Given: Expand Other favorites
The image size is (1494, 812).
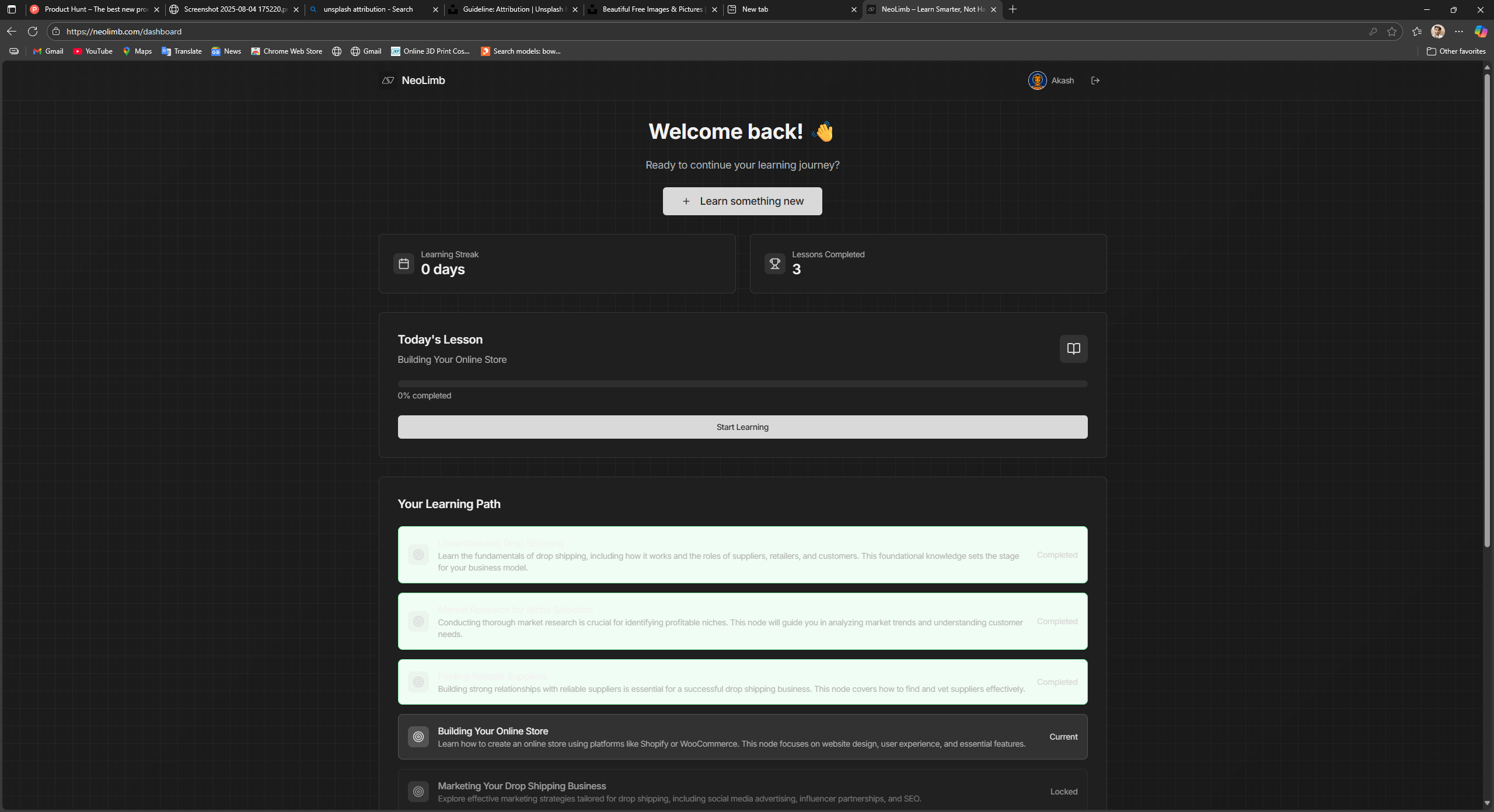Looking at the screenshot, I should [1455, 51].
